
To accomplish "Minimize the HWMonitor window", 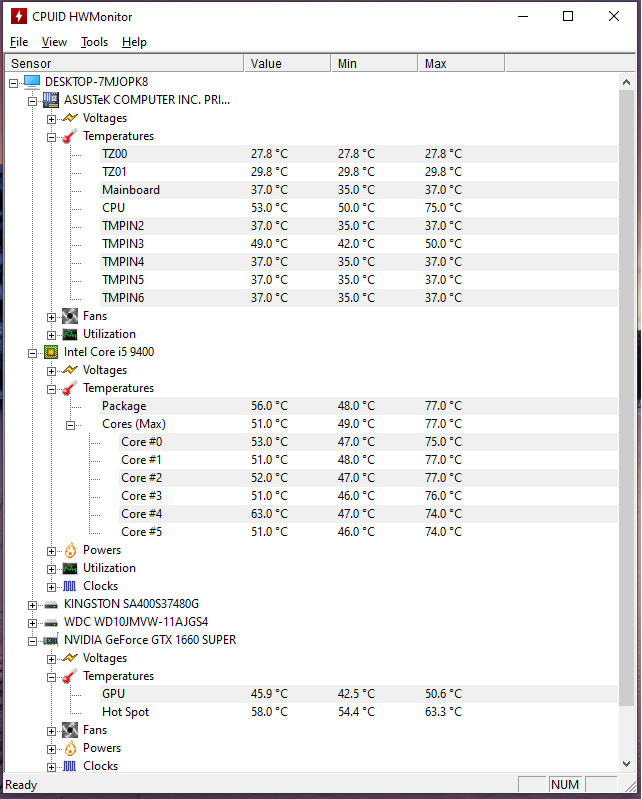I will (x=523, y=16).
